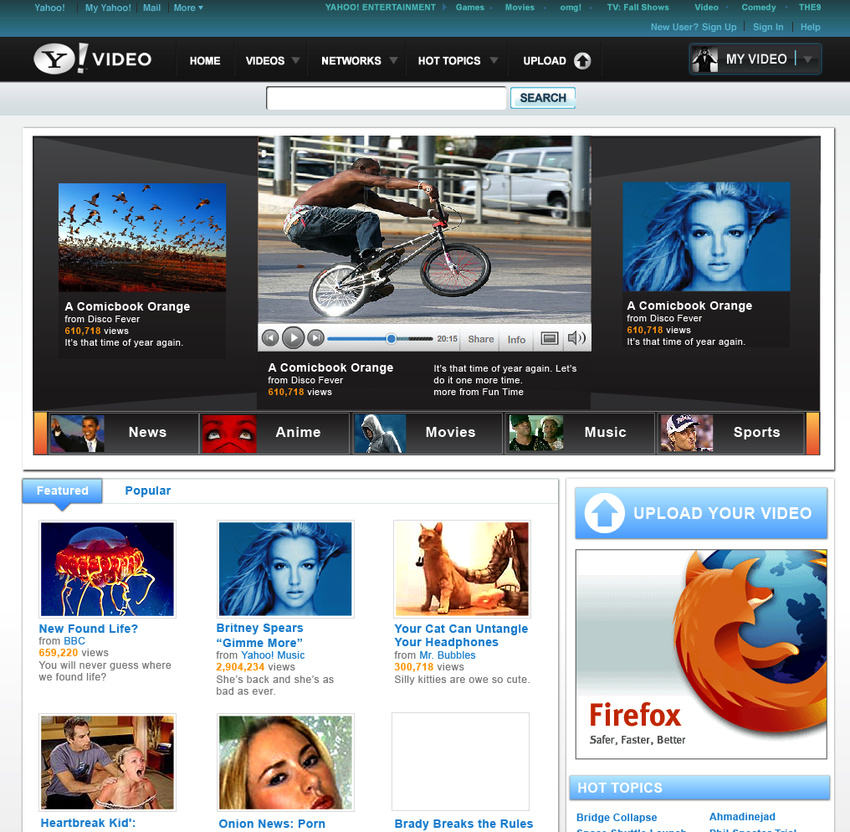Open Brady Breaks the Rules link
The height and width of the screenshot is (832, 850).
pos(463,824)
